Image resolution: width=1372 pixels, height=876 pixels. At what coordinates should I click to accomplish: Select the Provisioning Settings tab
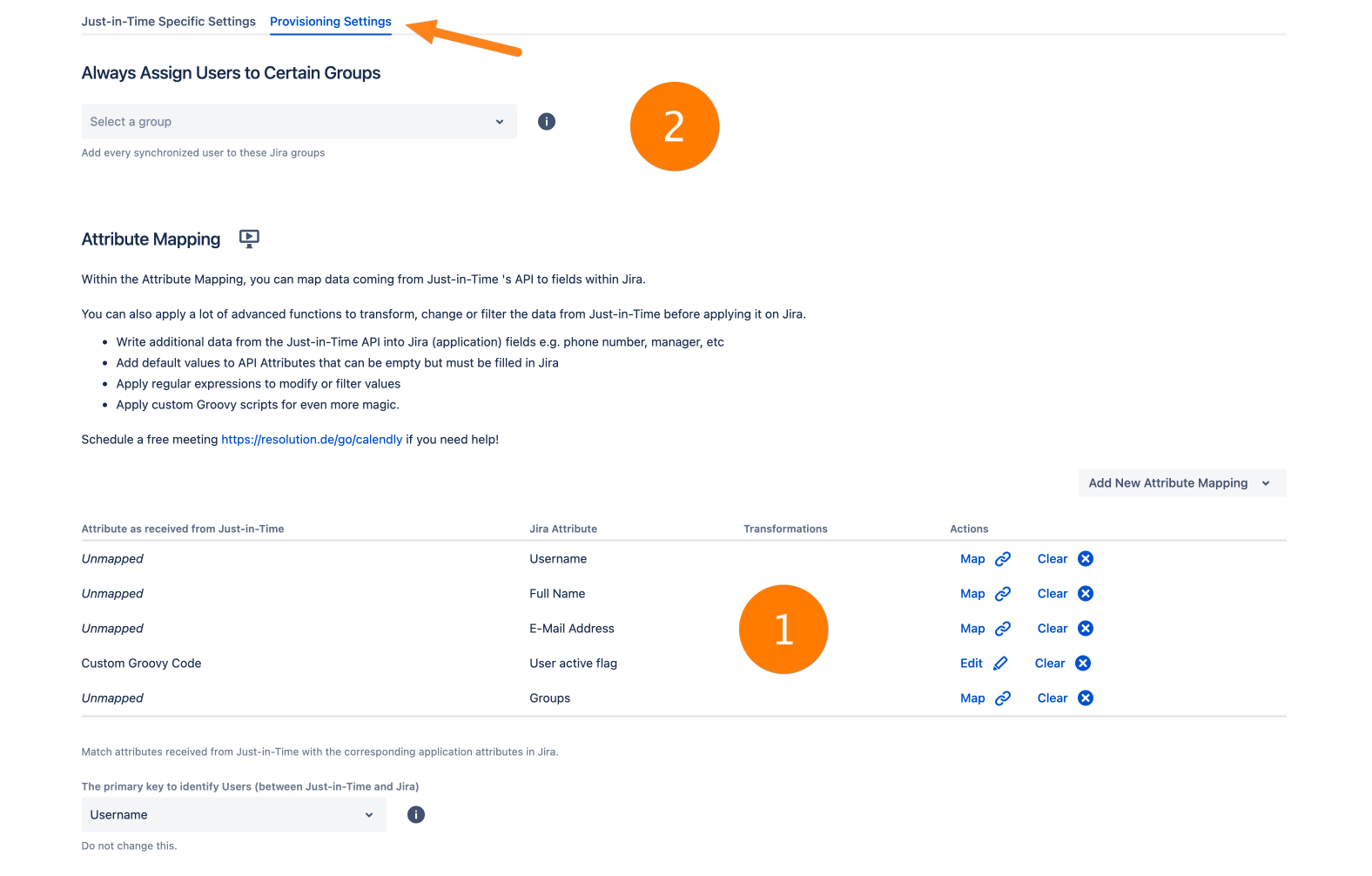(331, 22)
